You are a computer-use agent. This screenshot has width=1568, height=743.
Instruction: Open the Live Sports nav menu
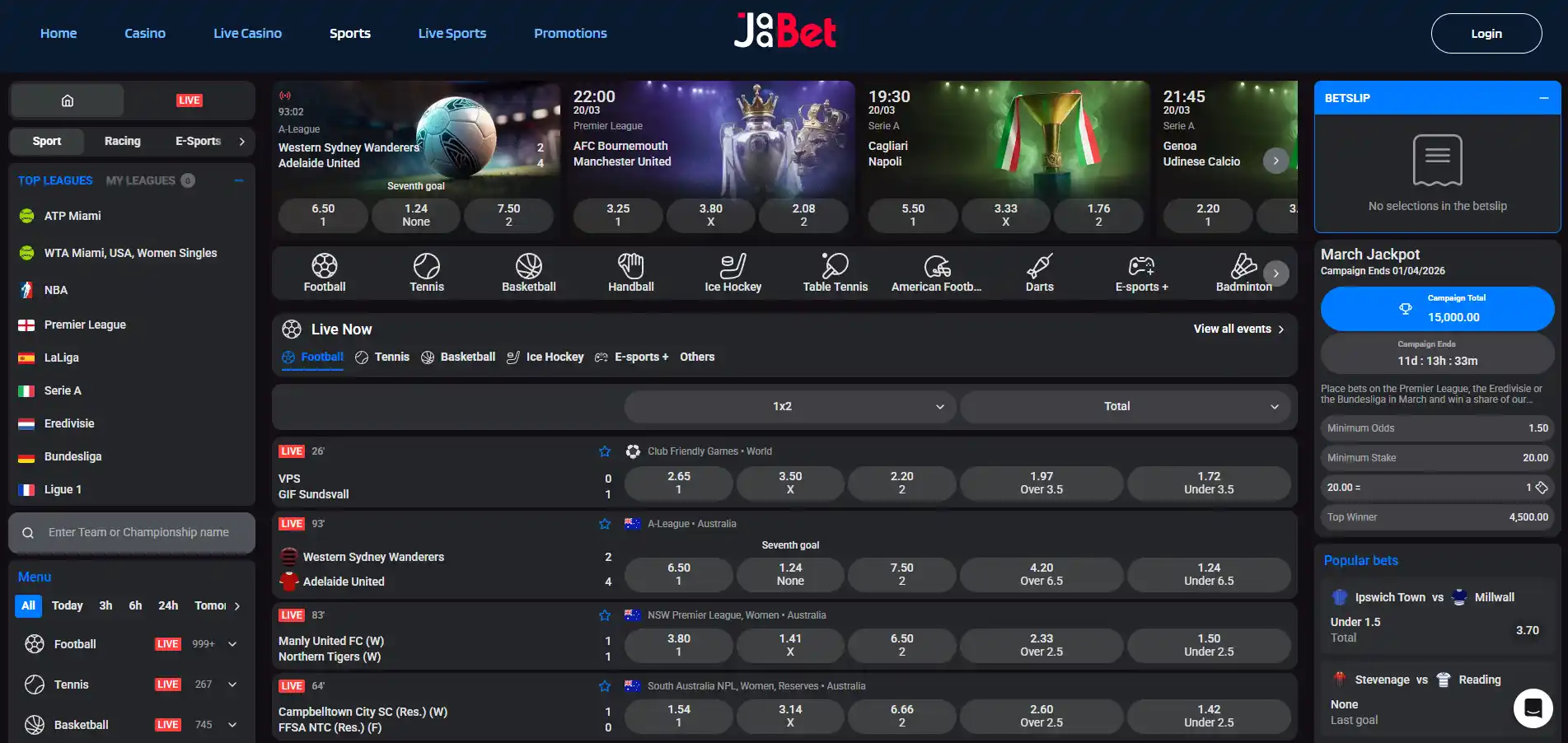click(x=452, y=33)
